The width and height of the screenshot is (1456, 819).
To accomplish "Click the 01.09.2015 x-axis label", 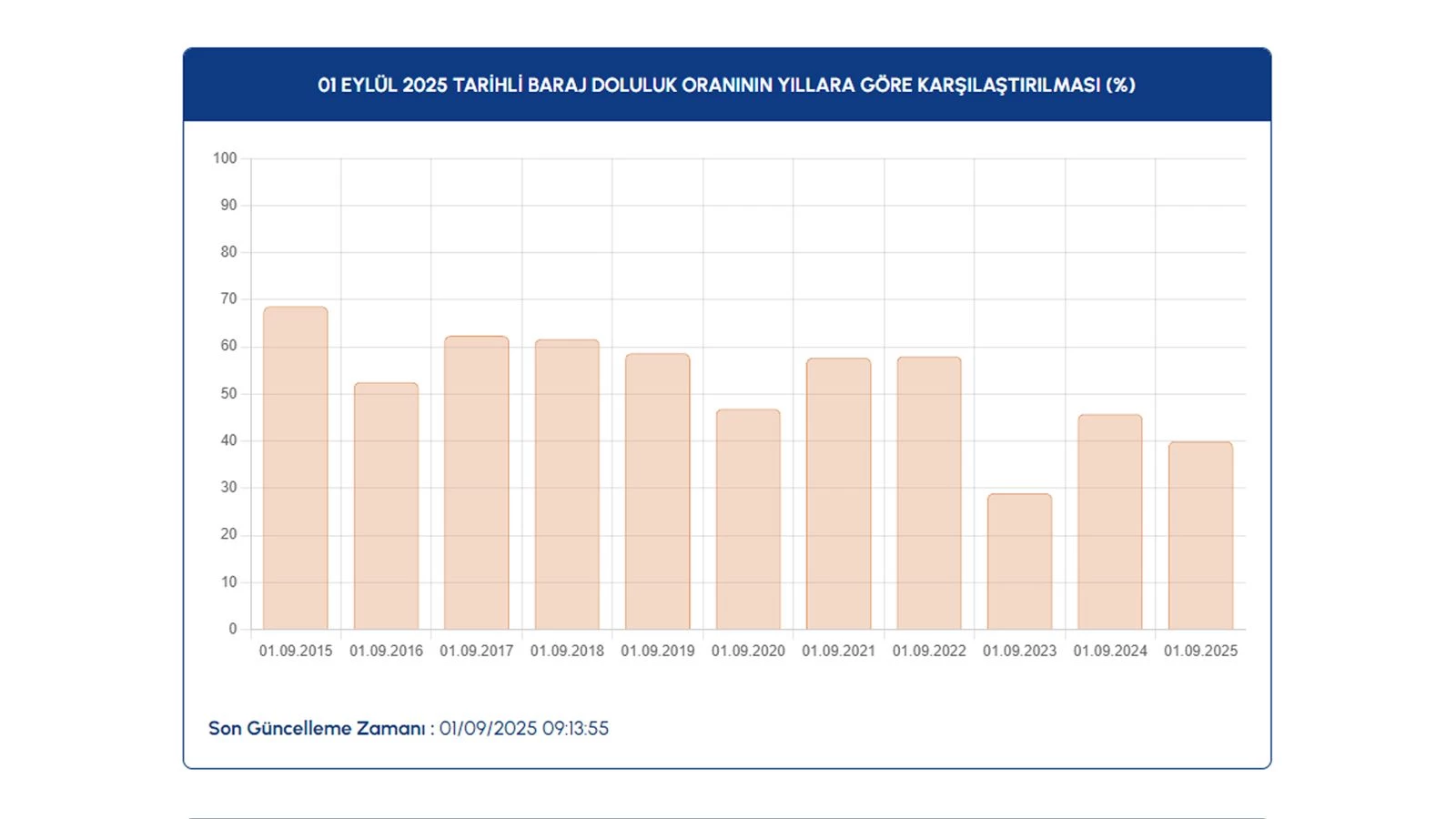I will click(x=296, y=651).
